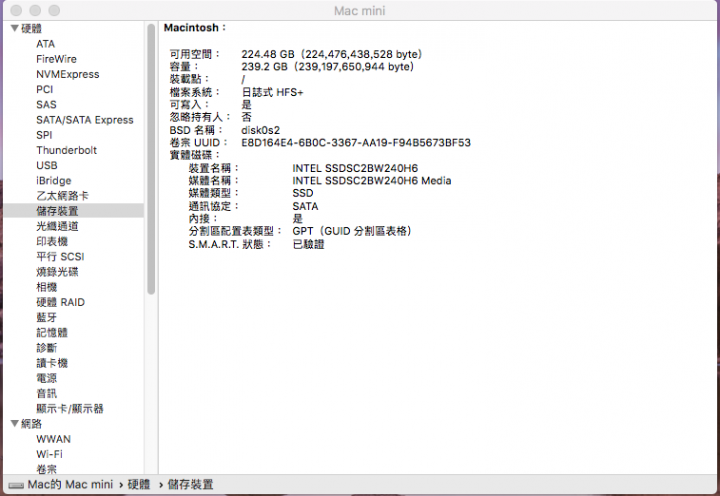
Task: Collapse the 網路 network section
Action: pos(15,423)
